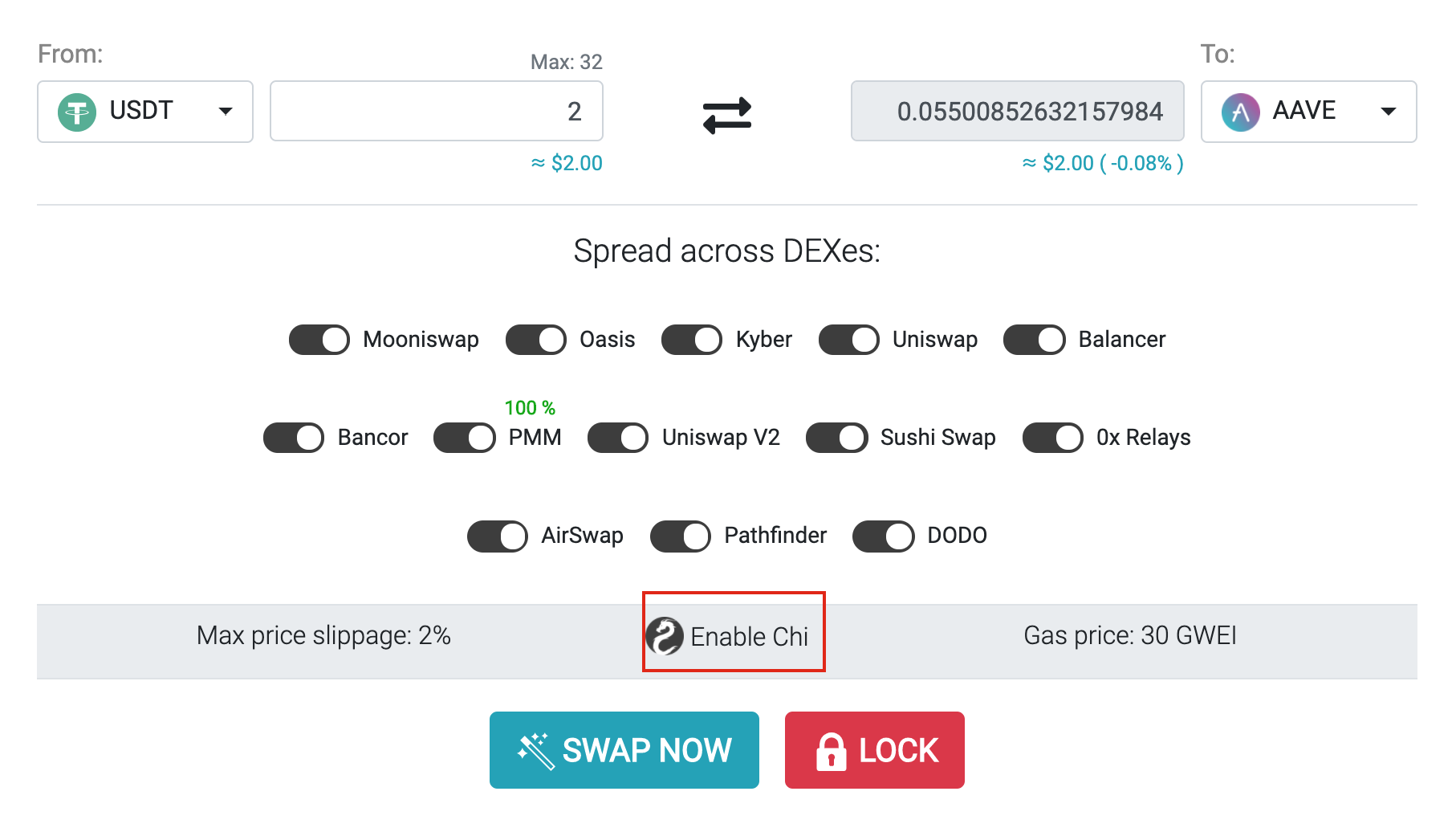
Task: Toggle the Mooniswap switch
Action: pos(319,340)
